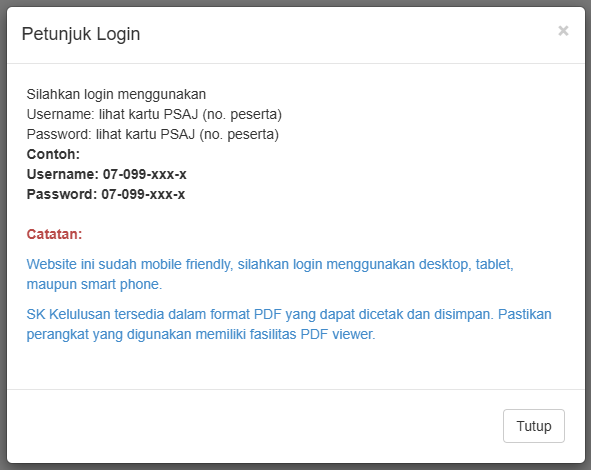Image resolution: width=591 pixels, height=470 pixels.
Task: Click the bold 'Username:' label in the example
Action: pos(63,174)
